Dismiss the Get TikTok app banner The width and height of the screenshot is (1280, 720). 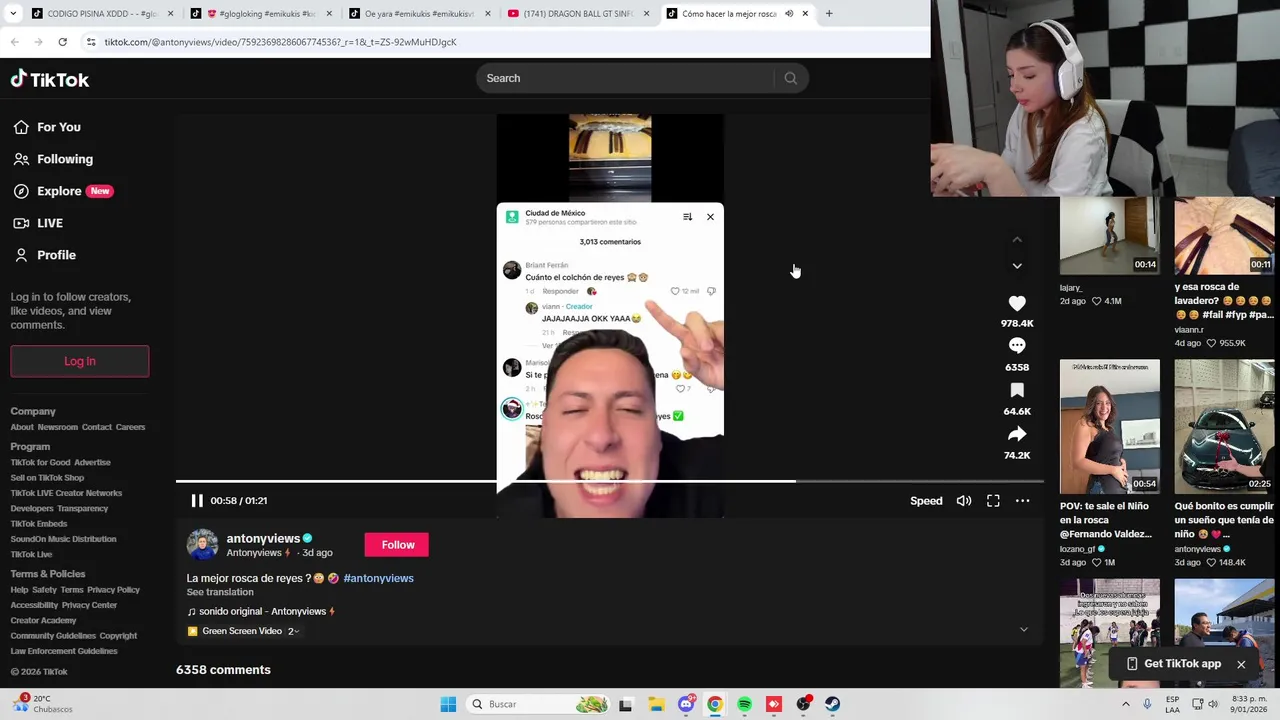click(1241, 664)
